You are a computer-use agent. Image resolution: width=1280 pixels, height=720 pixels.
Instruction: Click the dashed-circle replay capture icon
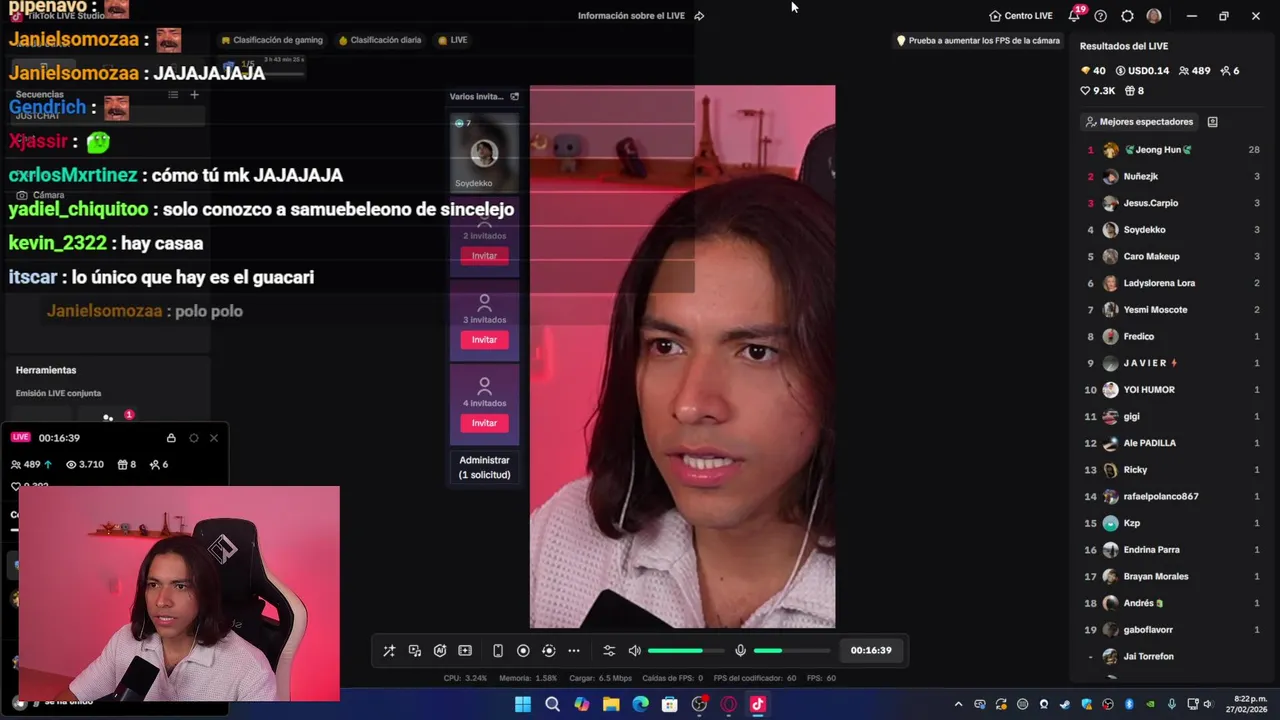(x=548, y=651)
